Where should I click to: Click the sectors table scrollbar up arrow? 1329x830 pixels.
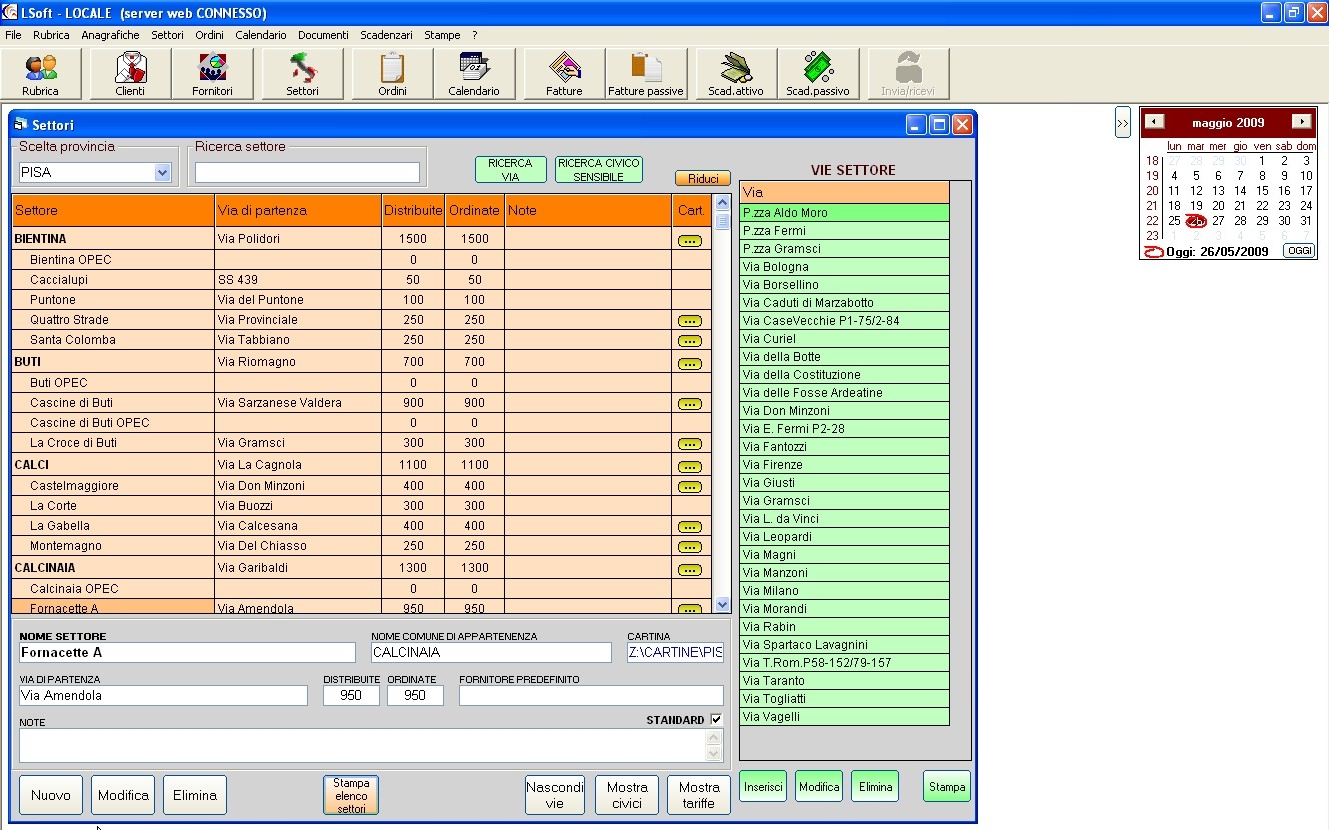[722, 203]
